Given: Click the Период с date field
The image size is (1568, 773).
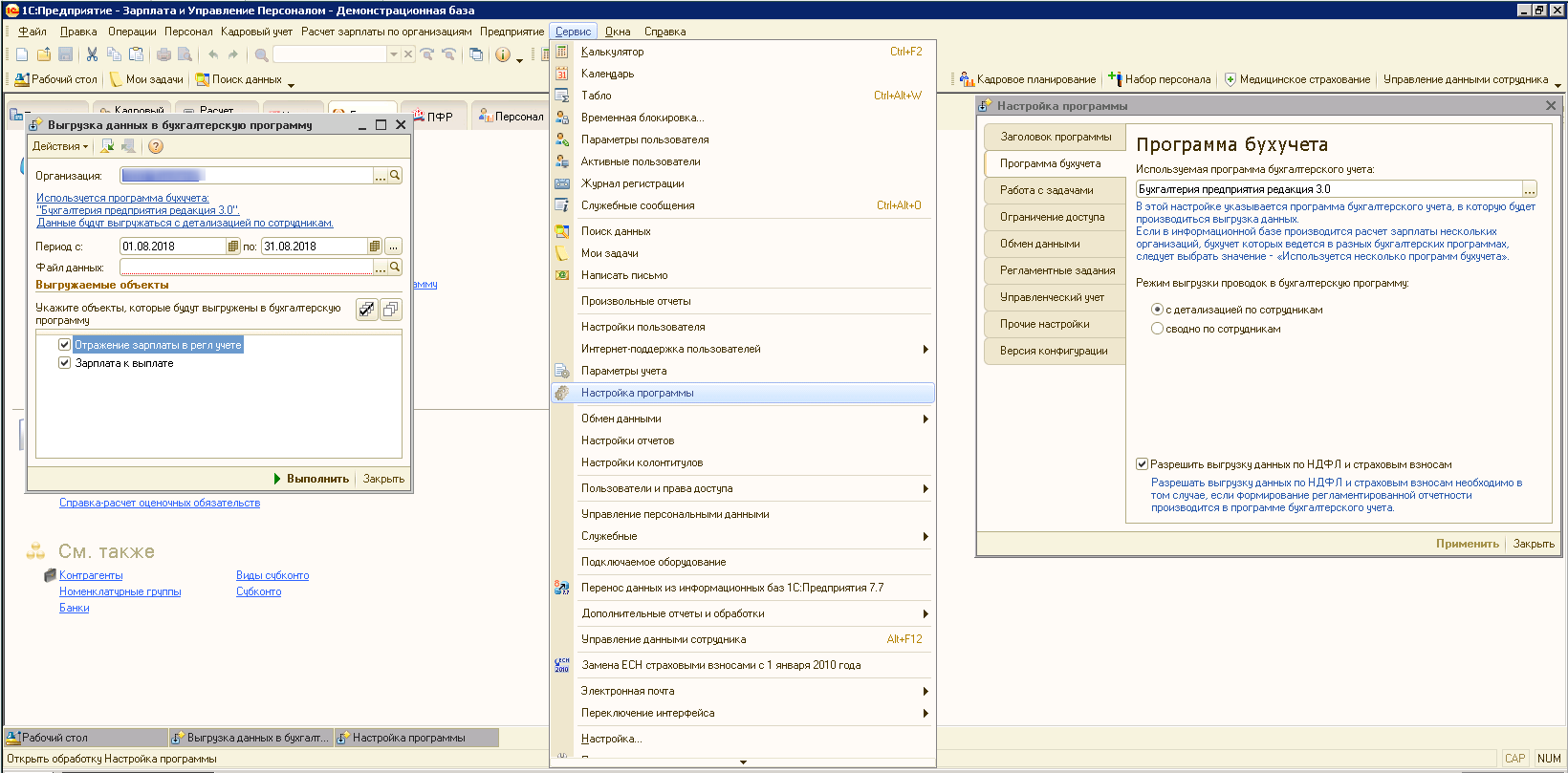Looking at the screenshot, I should click(x=173, y=246).
